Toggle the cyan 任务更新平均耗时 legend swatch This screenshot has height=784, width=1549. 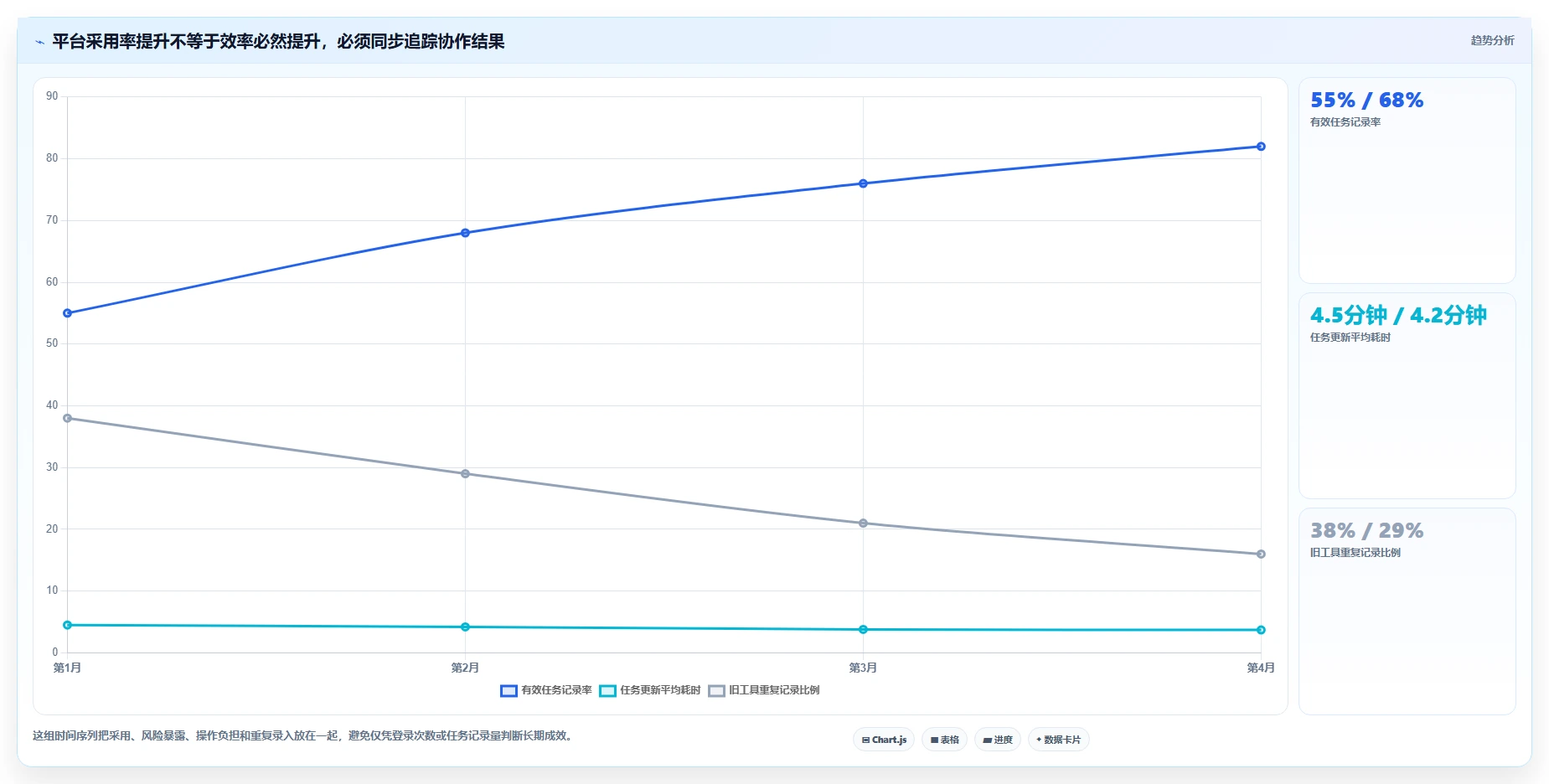607,691
